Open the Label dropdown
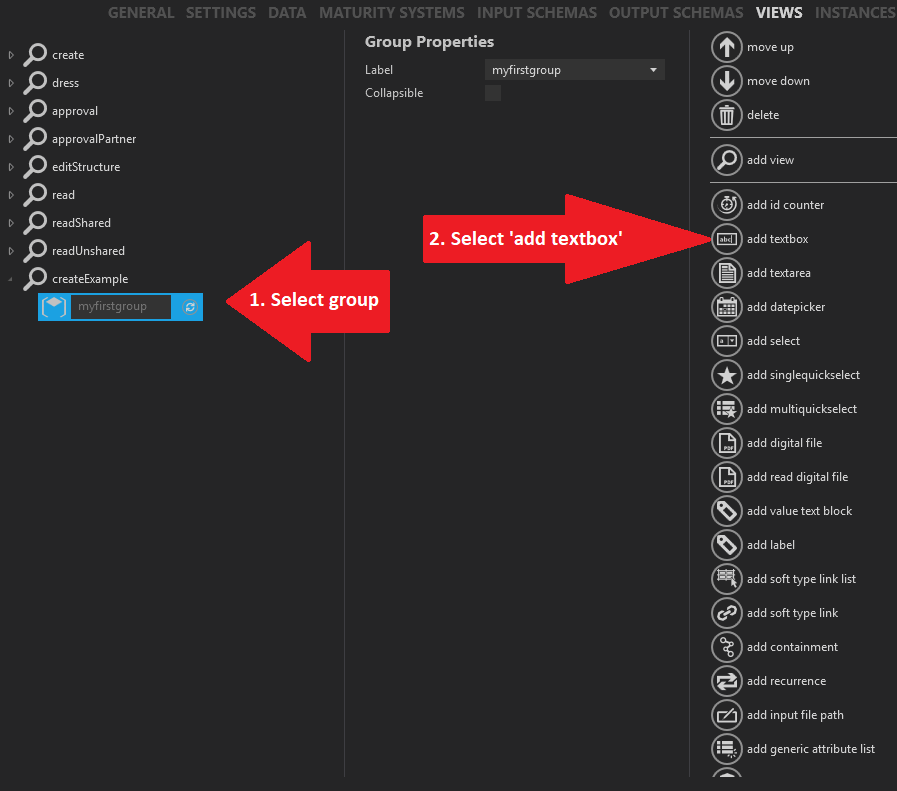 (657, 69)
